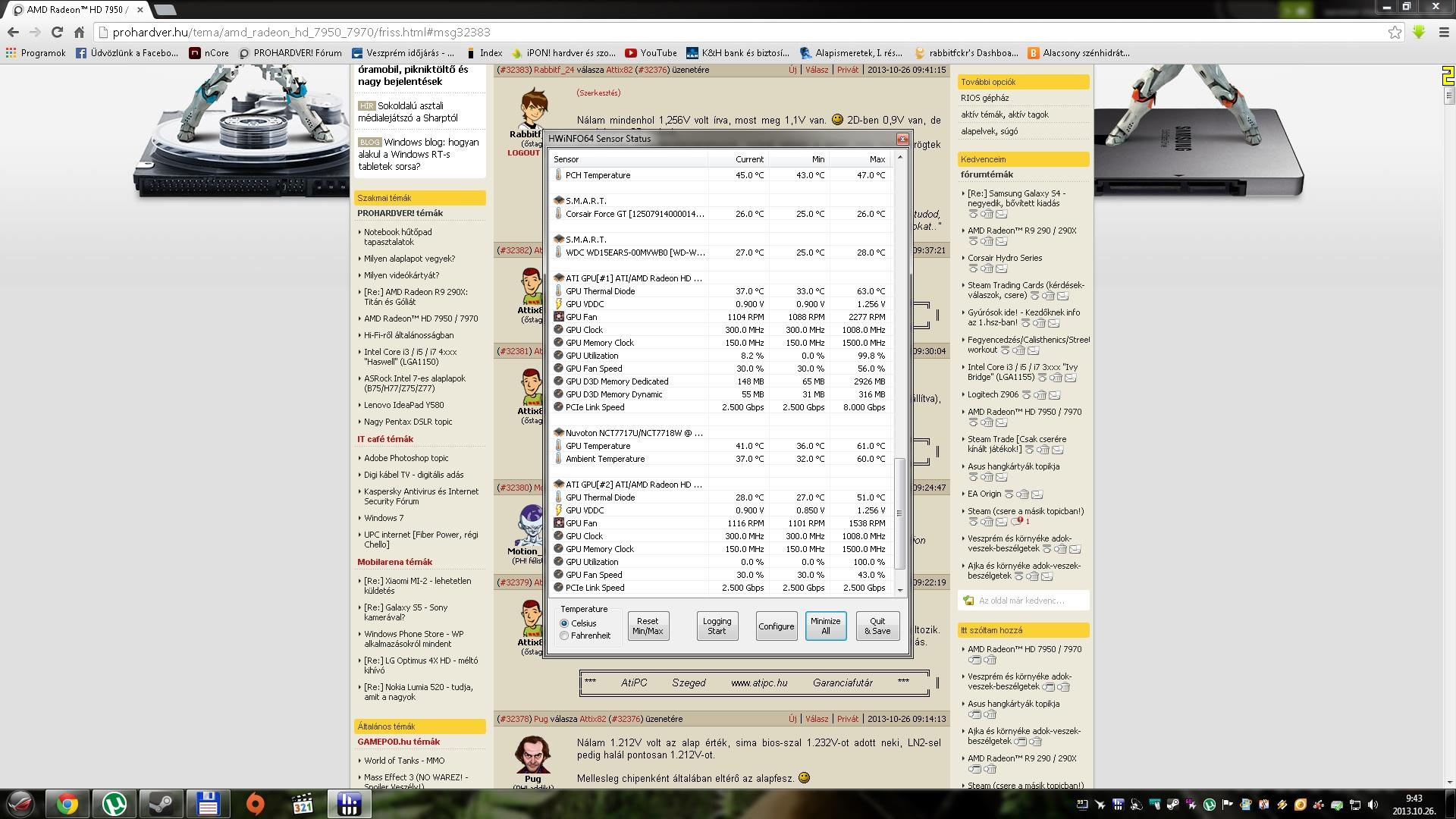Screen dimensions: 1456x819
Task: Open the K&H bank bookmark
Action: pyautogui.click(x=738, y=53)
